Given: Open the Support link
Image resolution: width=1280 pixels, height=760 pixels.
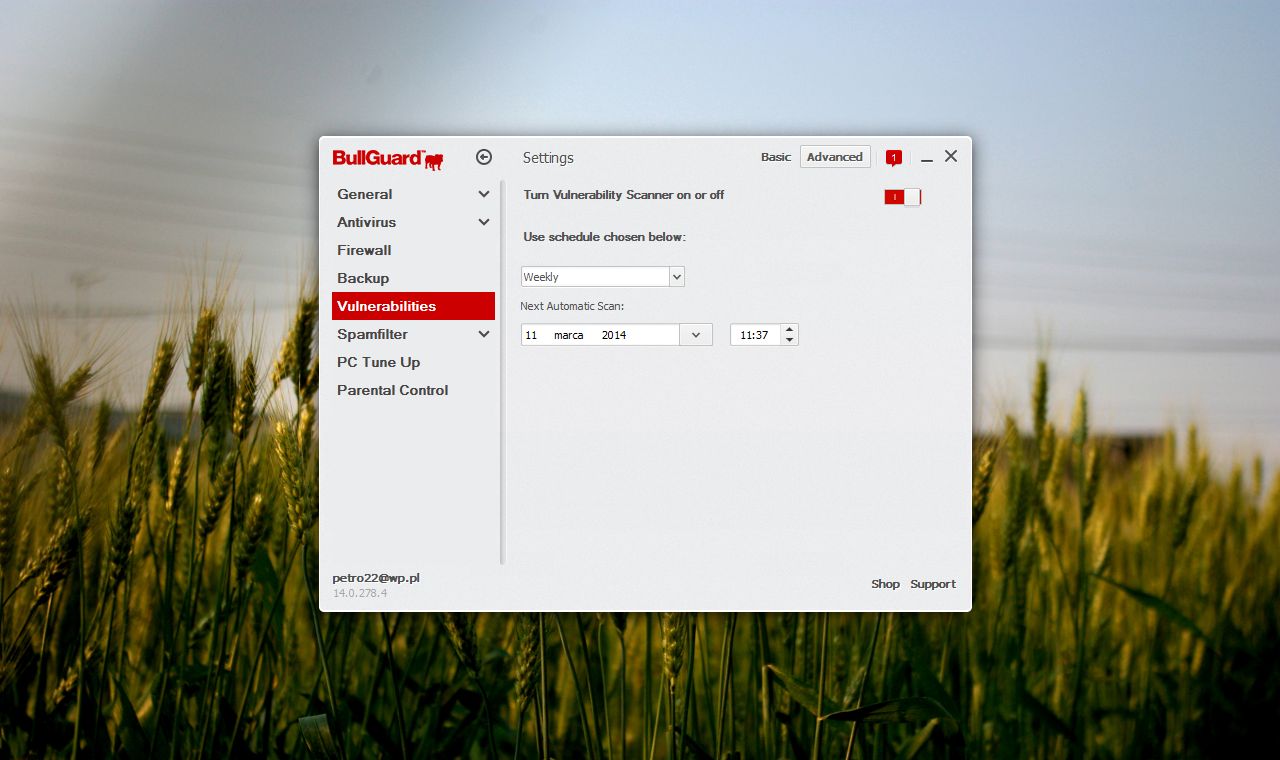Looking at the screenshot, I should (x=933, y=584).
